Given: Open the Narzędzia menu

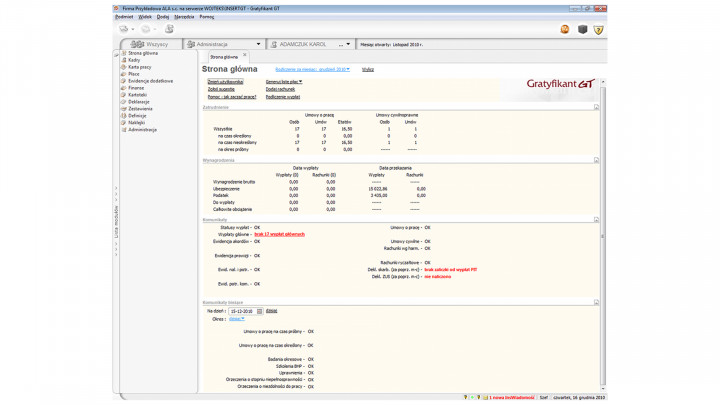Looking at the screenshot, I should pyautogui.click(x=184, y=17).
